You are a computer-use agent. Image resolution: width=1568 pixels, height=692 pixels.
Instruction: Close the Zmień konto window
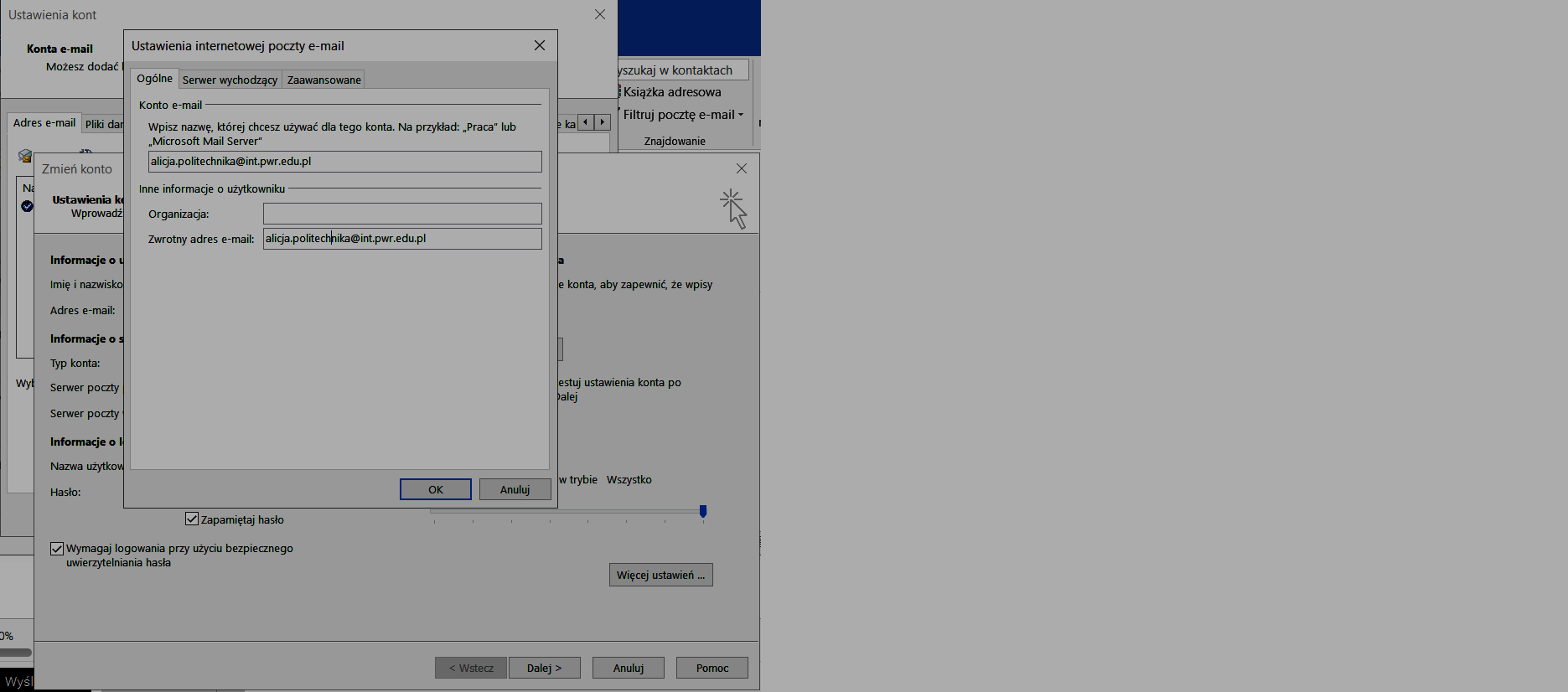click(742, 169)
